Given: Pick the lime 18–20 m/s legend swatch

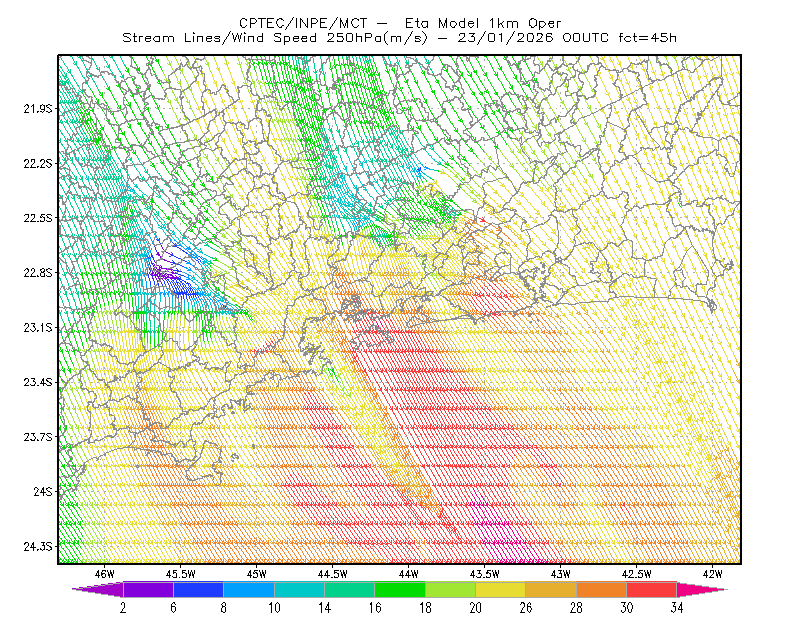Looking at the screenshot, I should click(451, 589).
